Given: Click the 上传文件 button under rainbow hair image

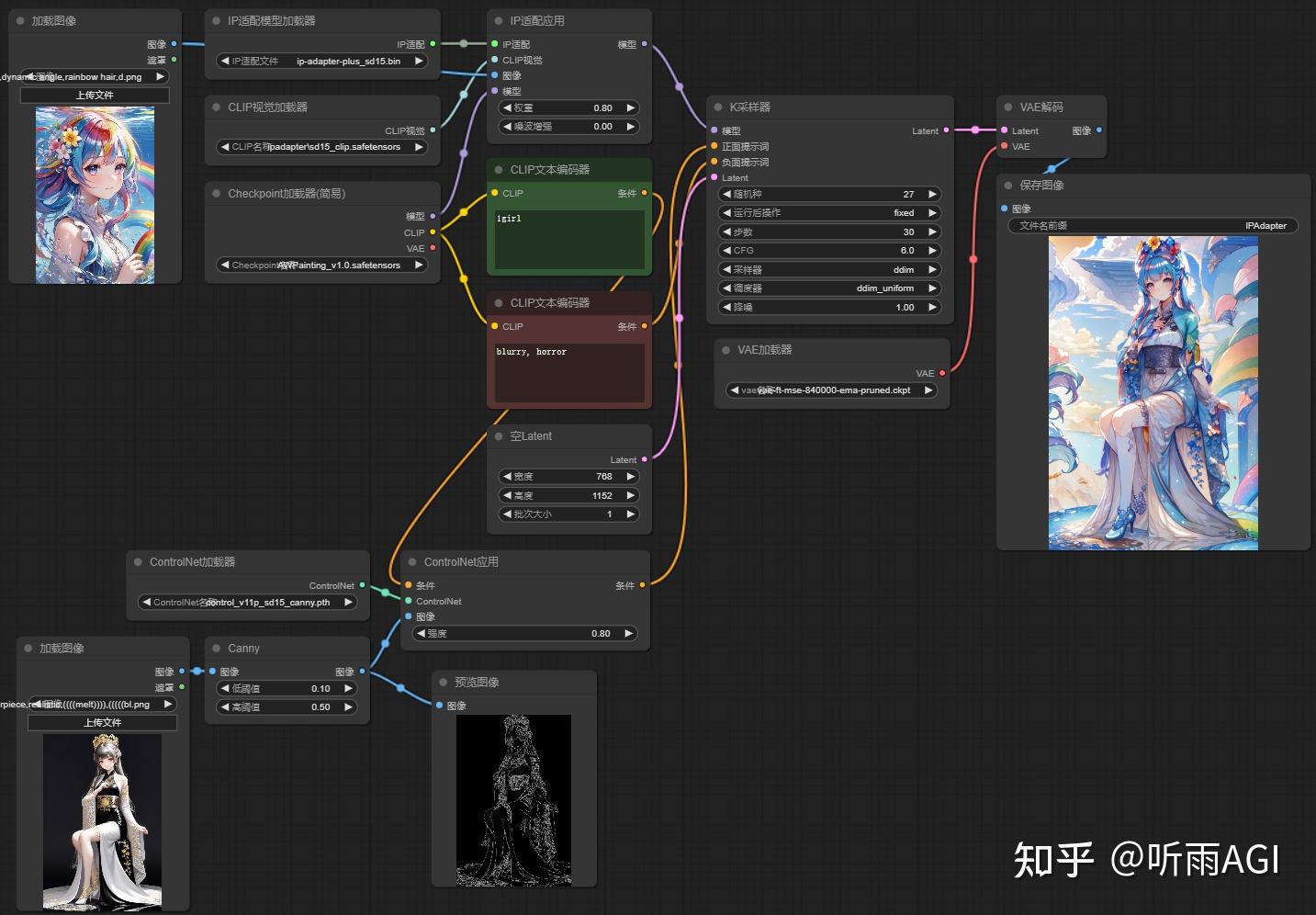Looking at the screenshot, I should pyautogui.click(x=95, y=96).
